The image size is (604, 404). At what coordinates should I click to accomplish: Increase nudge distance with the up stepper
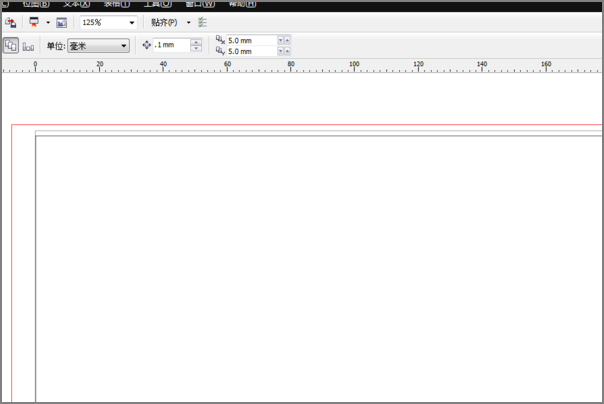coord(196,42)
